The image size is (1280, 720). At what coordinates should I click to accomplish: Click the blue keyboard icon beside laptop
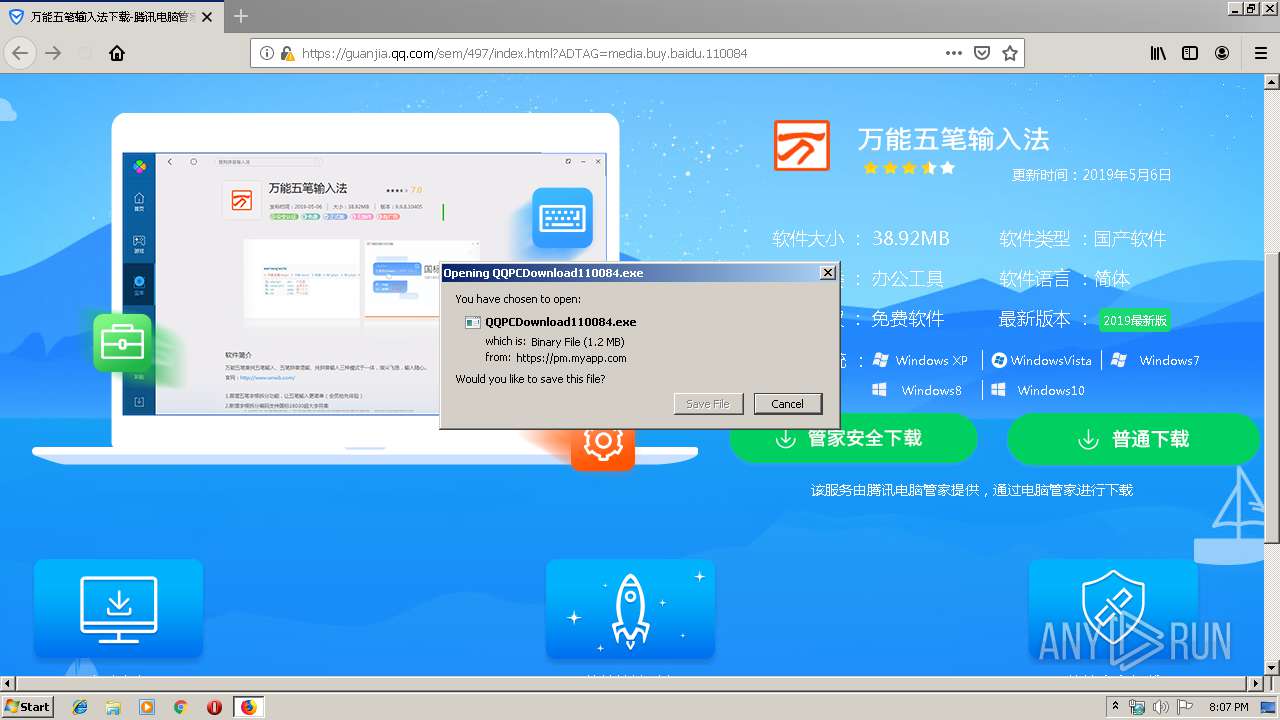coord(562,218)
